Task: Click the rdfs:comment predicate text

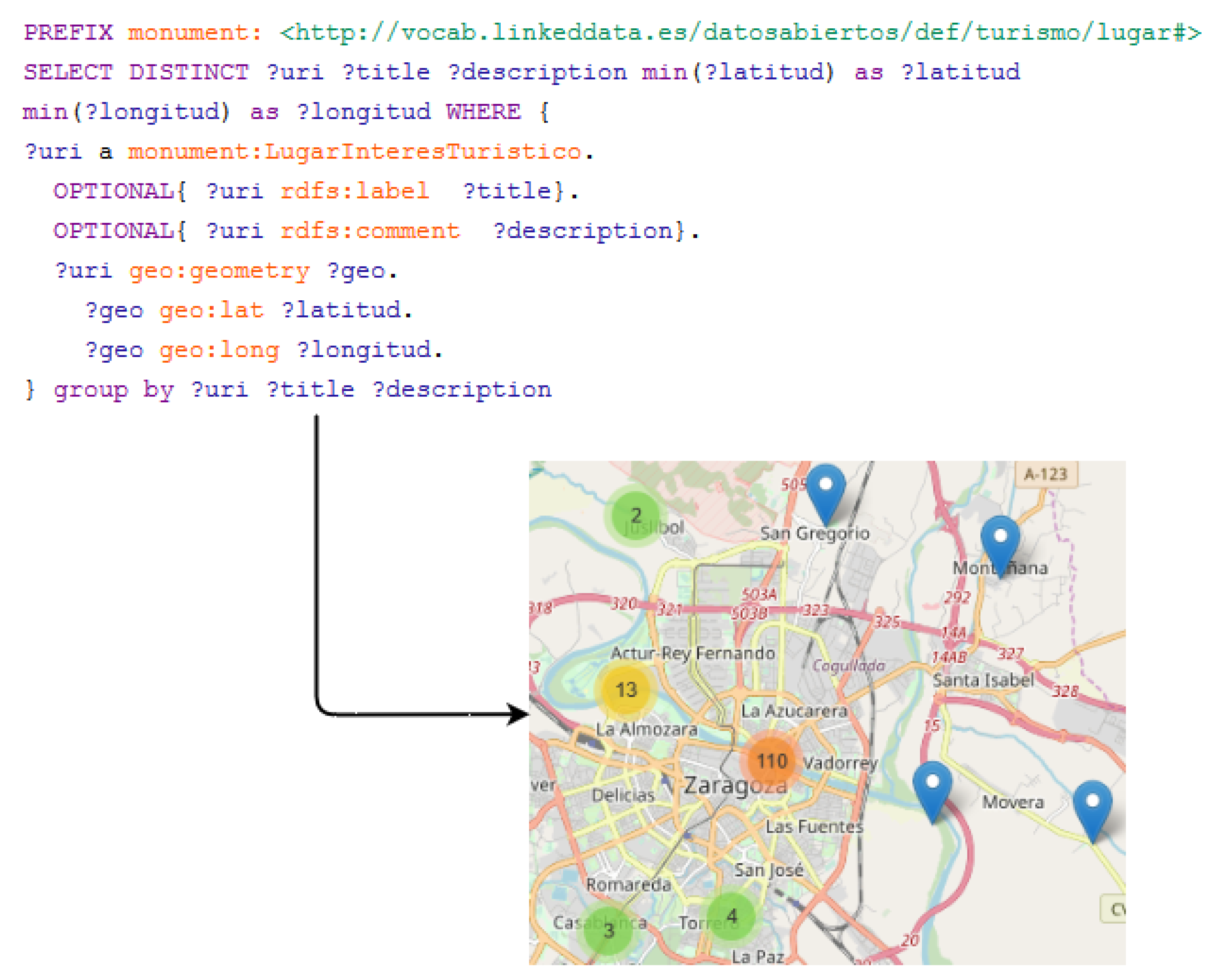Action: (370, 231)
